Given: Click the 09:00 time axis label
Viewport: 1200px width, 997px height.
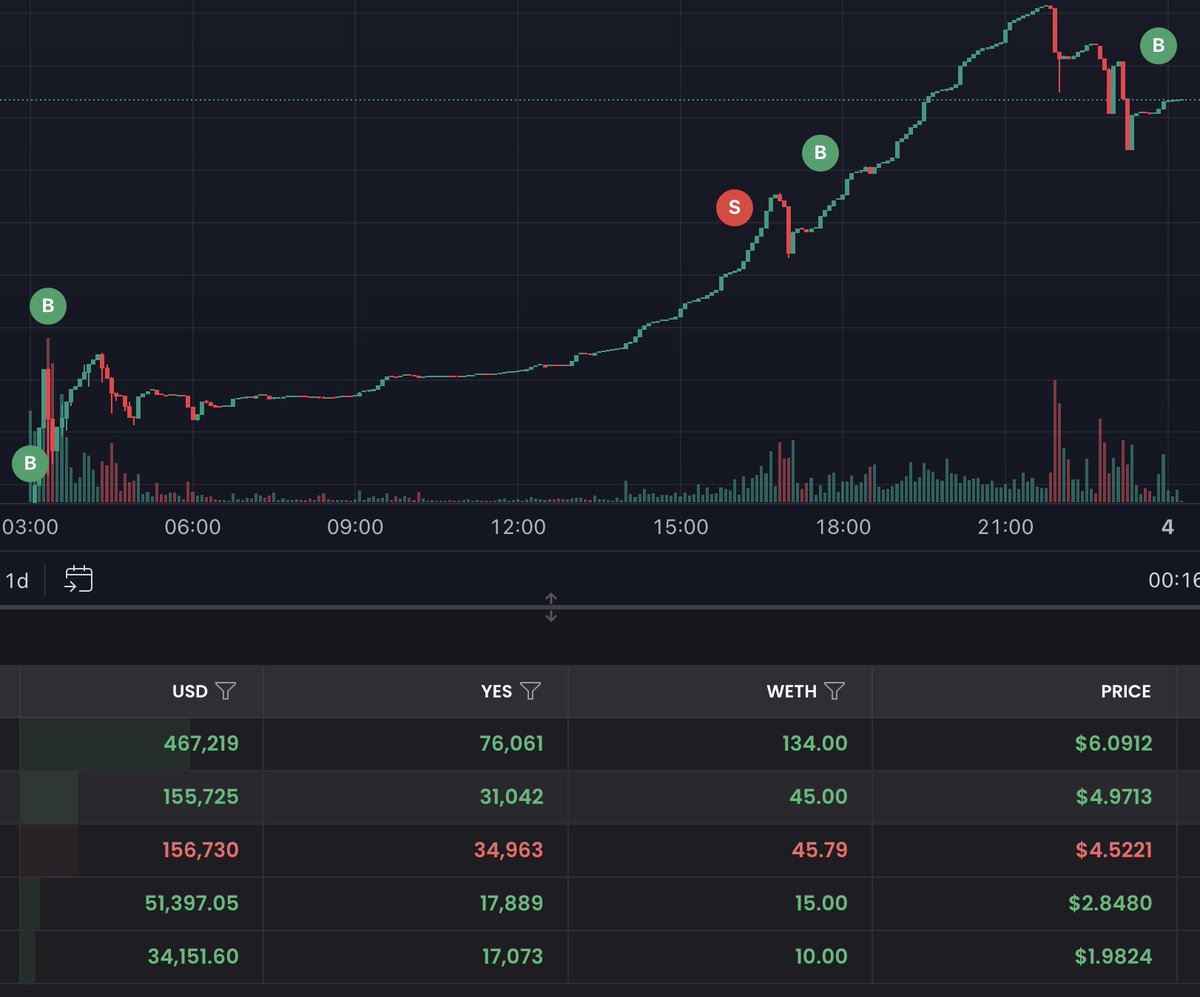Looking at the screenshot, I should point(355,527).
